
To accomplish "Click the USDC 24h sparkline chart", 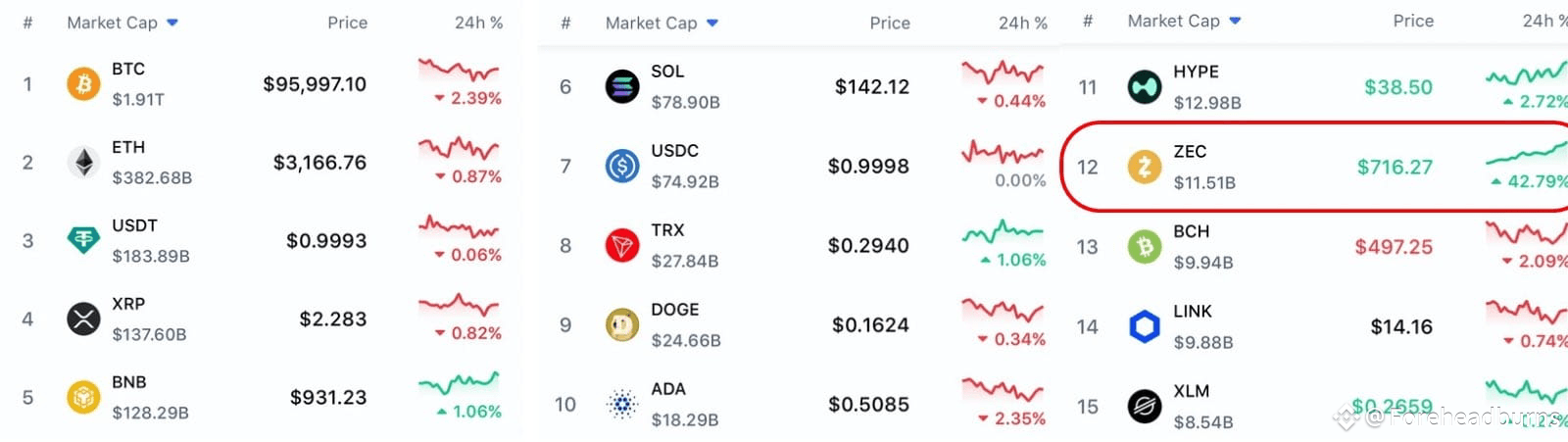I will coord(1003,152).
